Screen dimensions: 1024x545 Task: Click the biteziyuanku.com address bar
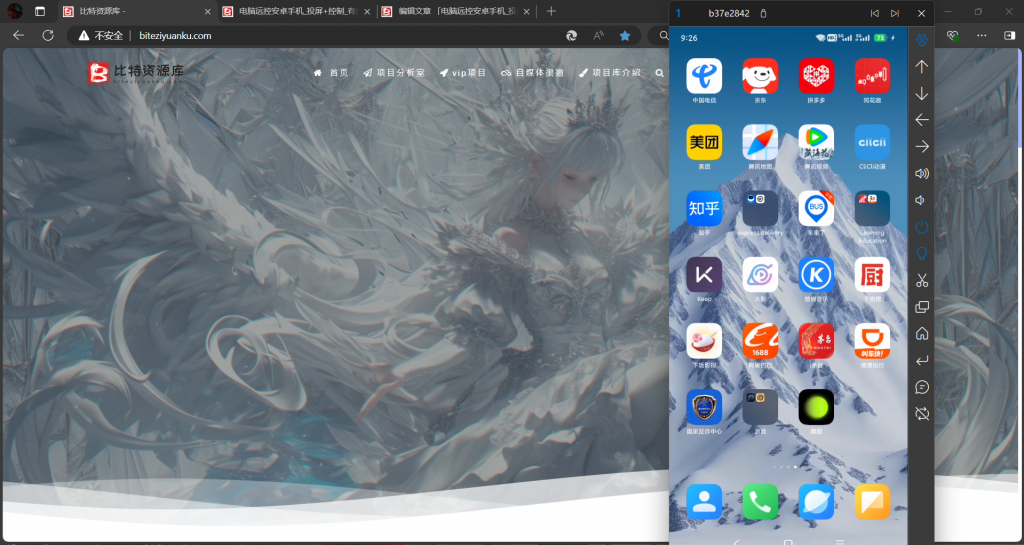tap(175, 35)
